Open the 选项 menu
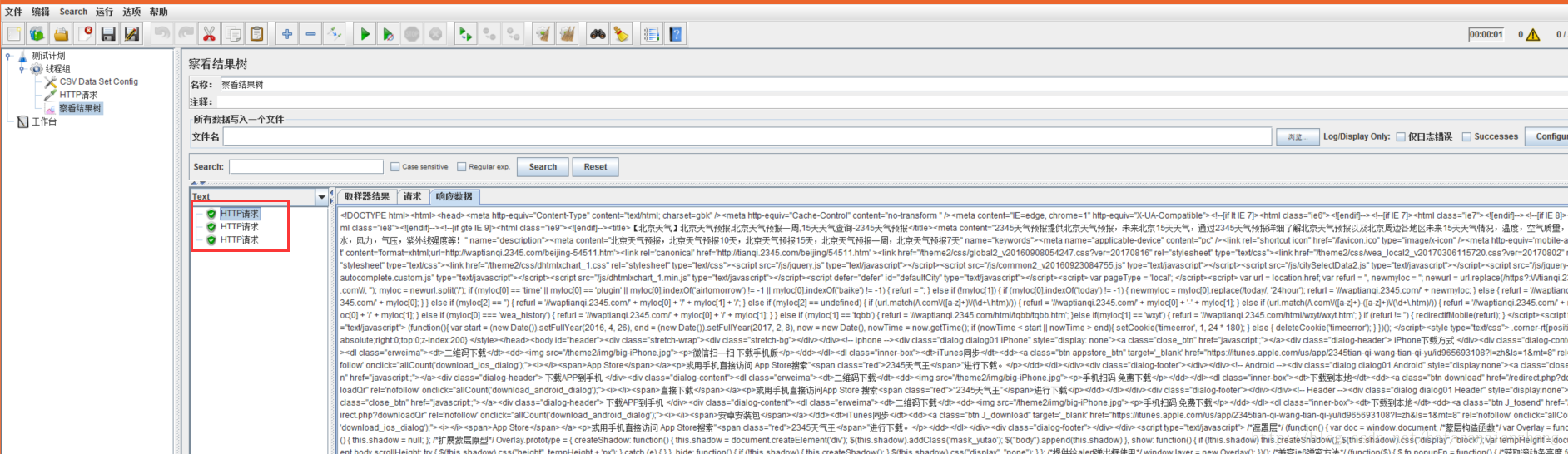The height and width of the screenshot is (454, 1568). point(131,12)
